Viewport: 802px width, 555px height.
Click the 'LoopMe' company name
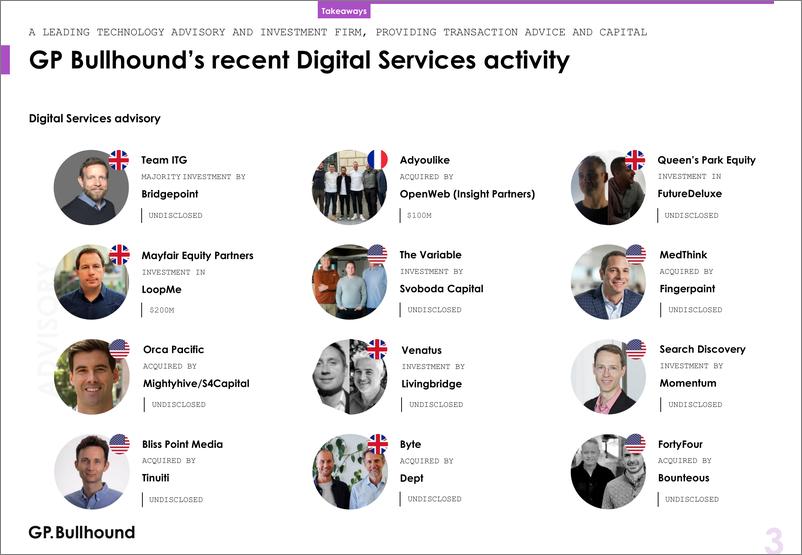[x=162, y=290]
